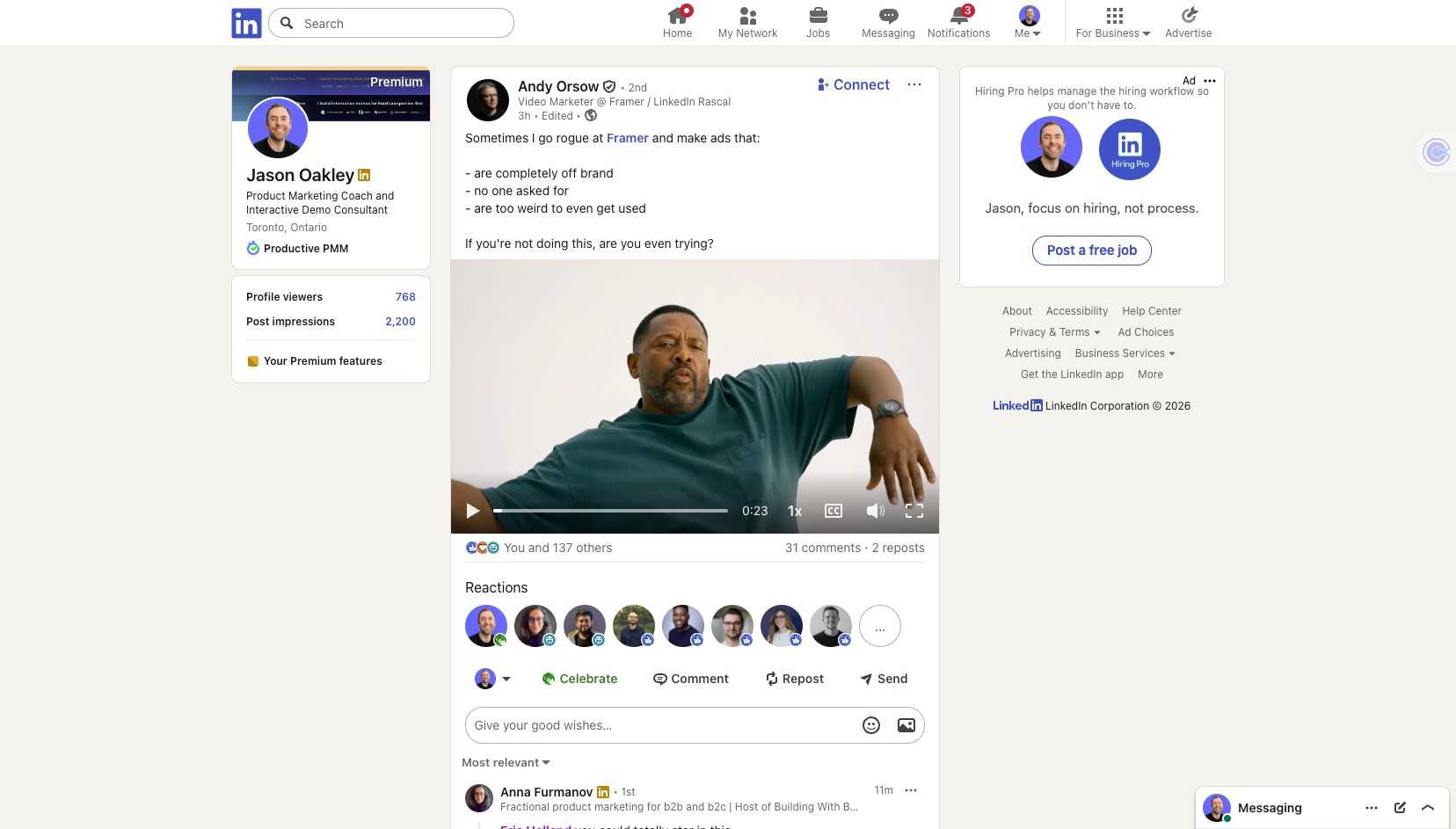Open emoji picker in comment box
This screenshot has height=829, width=1456.
click(871, 725)
